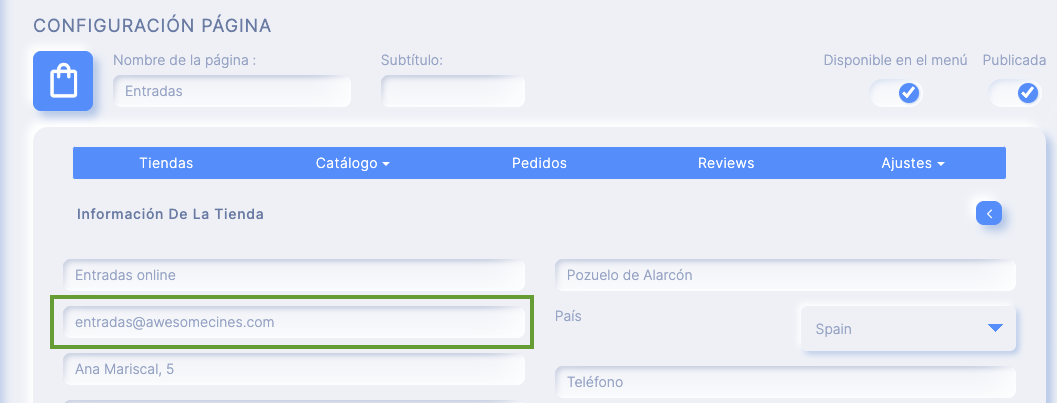Click the Entradas online store name field
This screenshot has width=1057, height=403.
(x=294, y=275)
